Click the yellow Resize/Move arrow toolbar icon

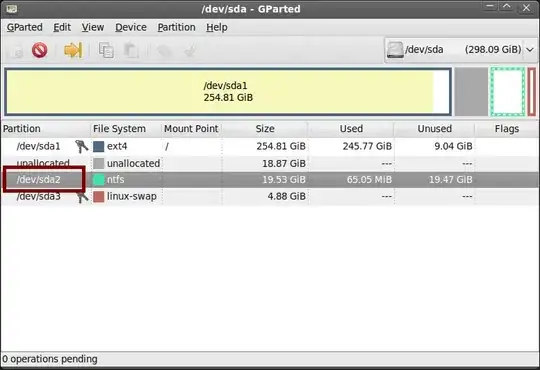point(73,50)
